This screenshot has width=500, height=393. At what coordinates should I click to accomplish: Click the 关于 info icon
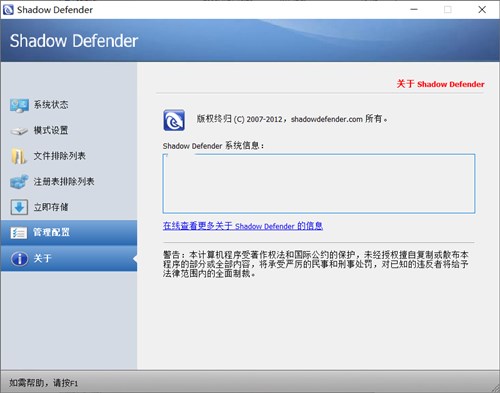tap(19, 258)
